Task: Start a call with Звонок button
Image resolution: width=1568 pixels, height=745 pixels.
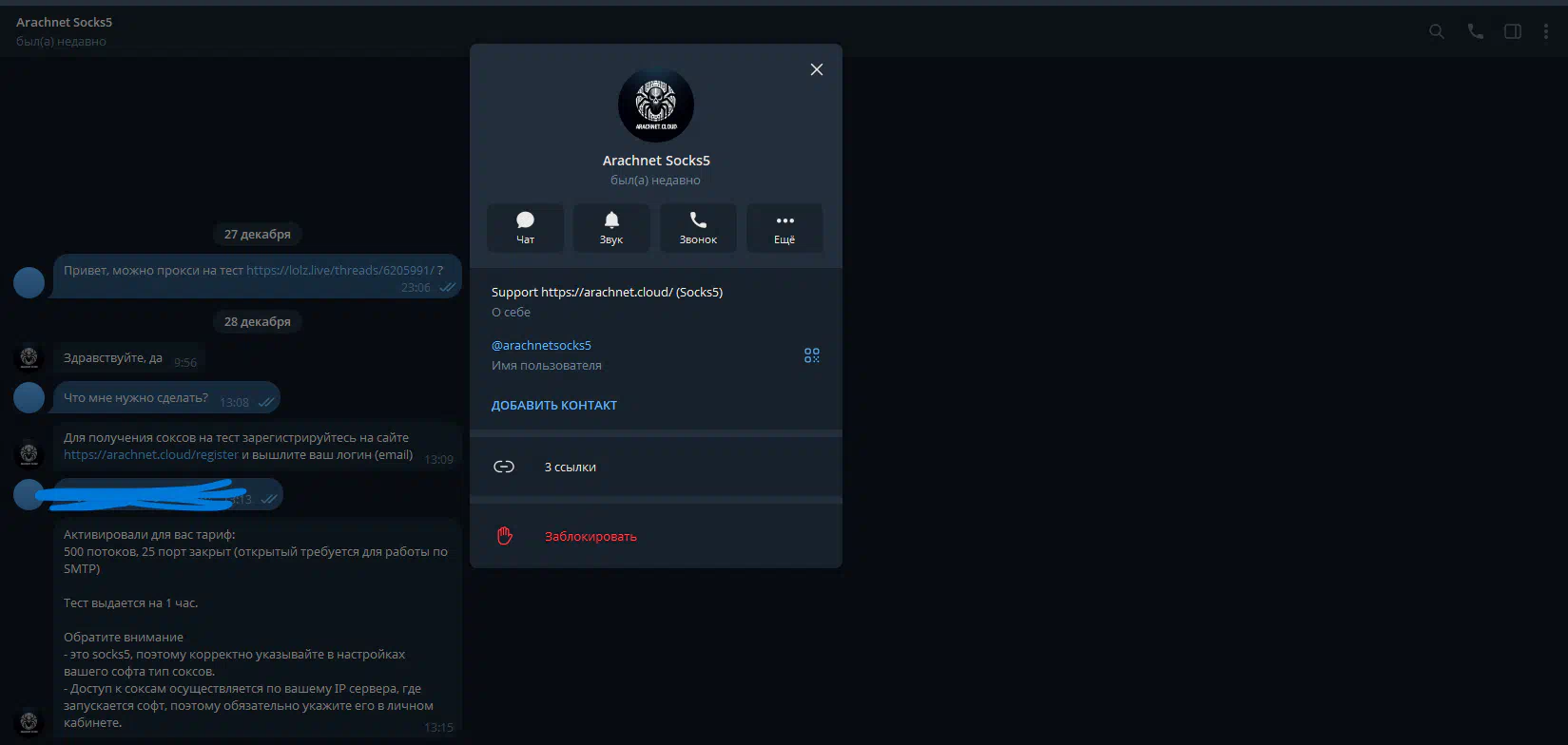Action: (698, 228)
